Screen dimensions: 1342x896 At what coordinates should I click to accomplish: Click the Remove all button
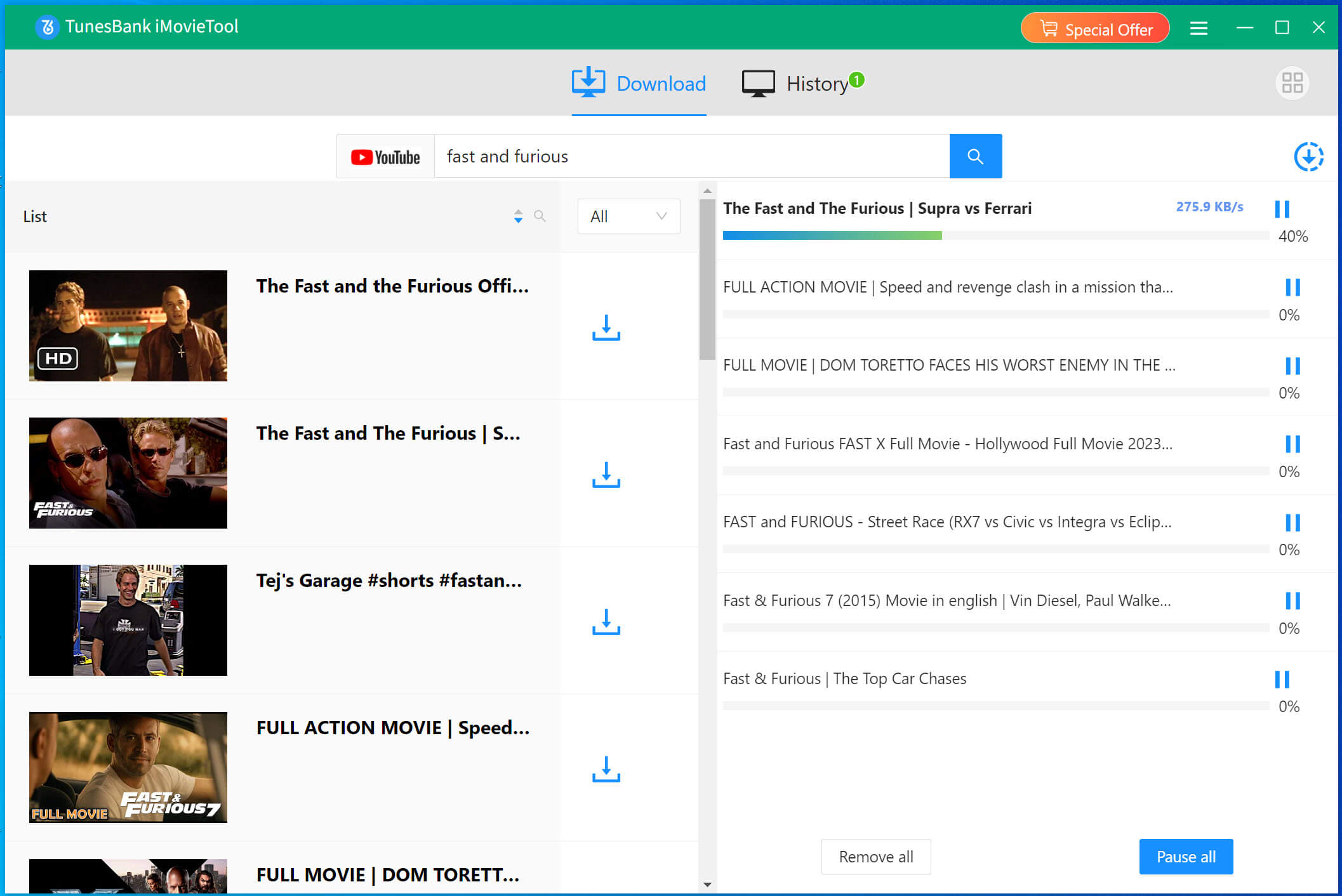click(876, 857)
